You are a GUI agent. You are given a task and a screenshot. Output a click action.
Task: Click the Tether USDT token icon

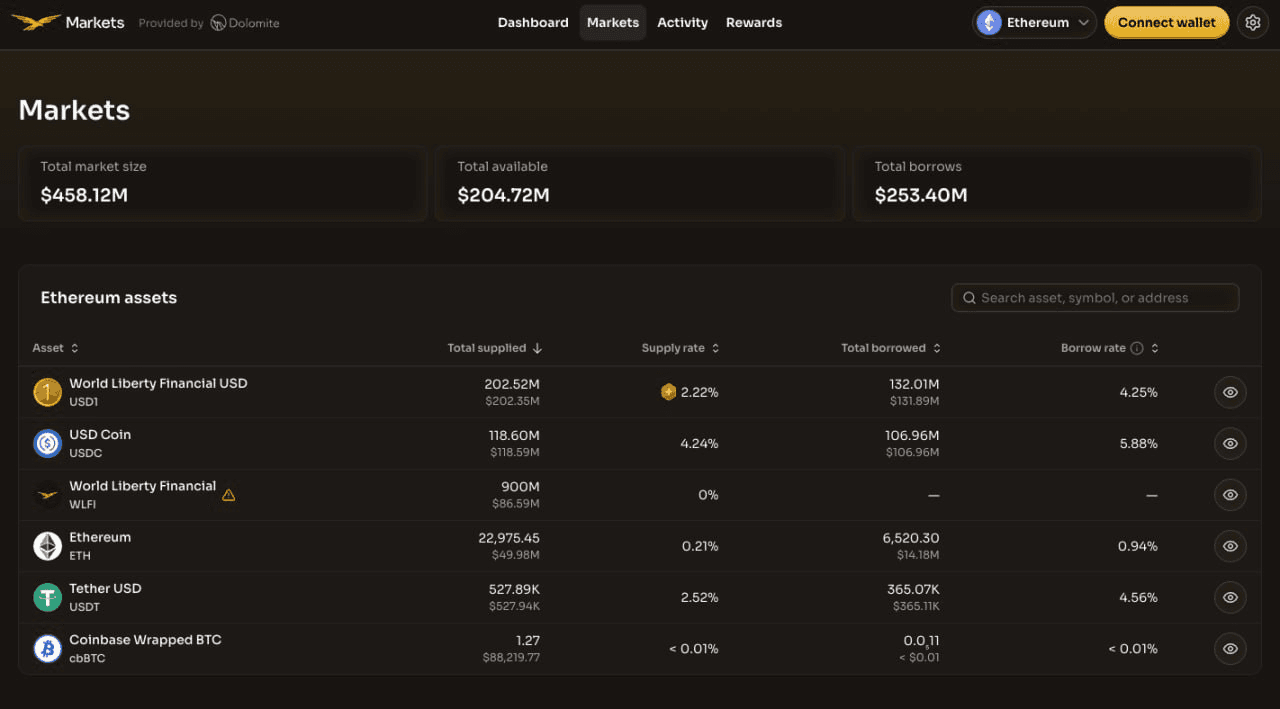(47, 597)
